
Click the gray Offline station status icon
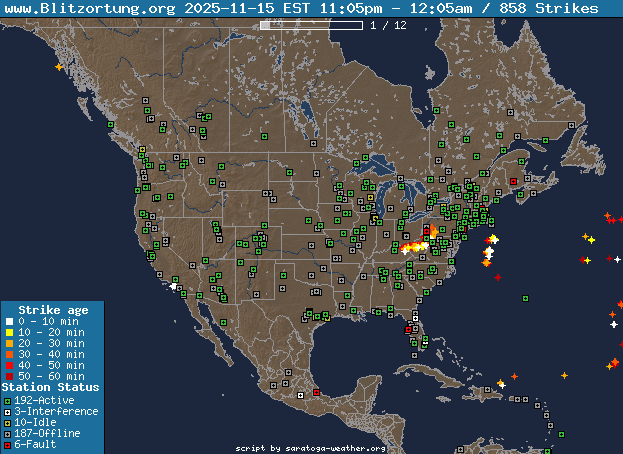pyautogui.click(x=7, y=433)
